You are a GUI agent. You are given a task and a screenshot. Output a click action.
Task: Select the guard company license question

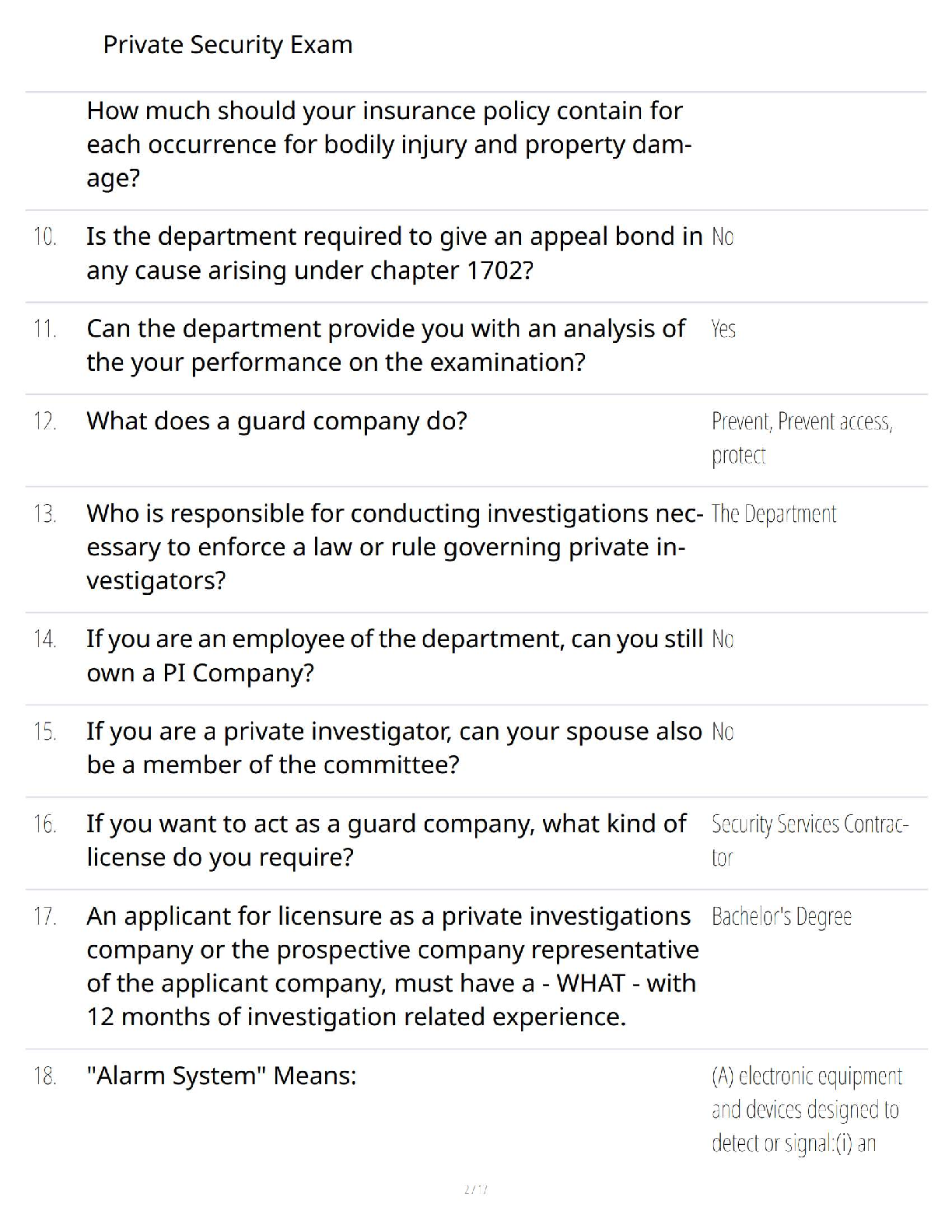point(387,841)
